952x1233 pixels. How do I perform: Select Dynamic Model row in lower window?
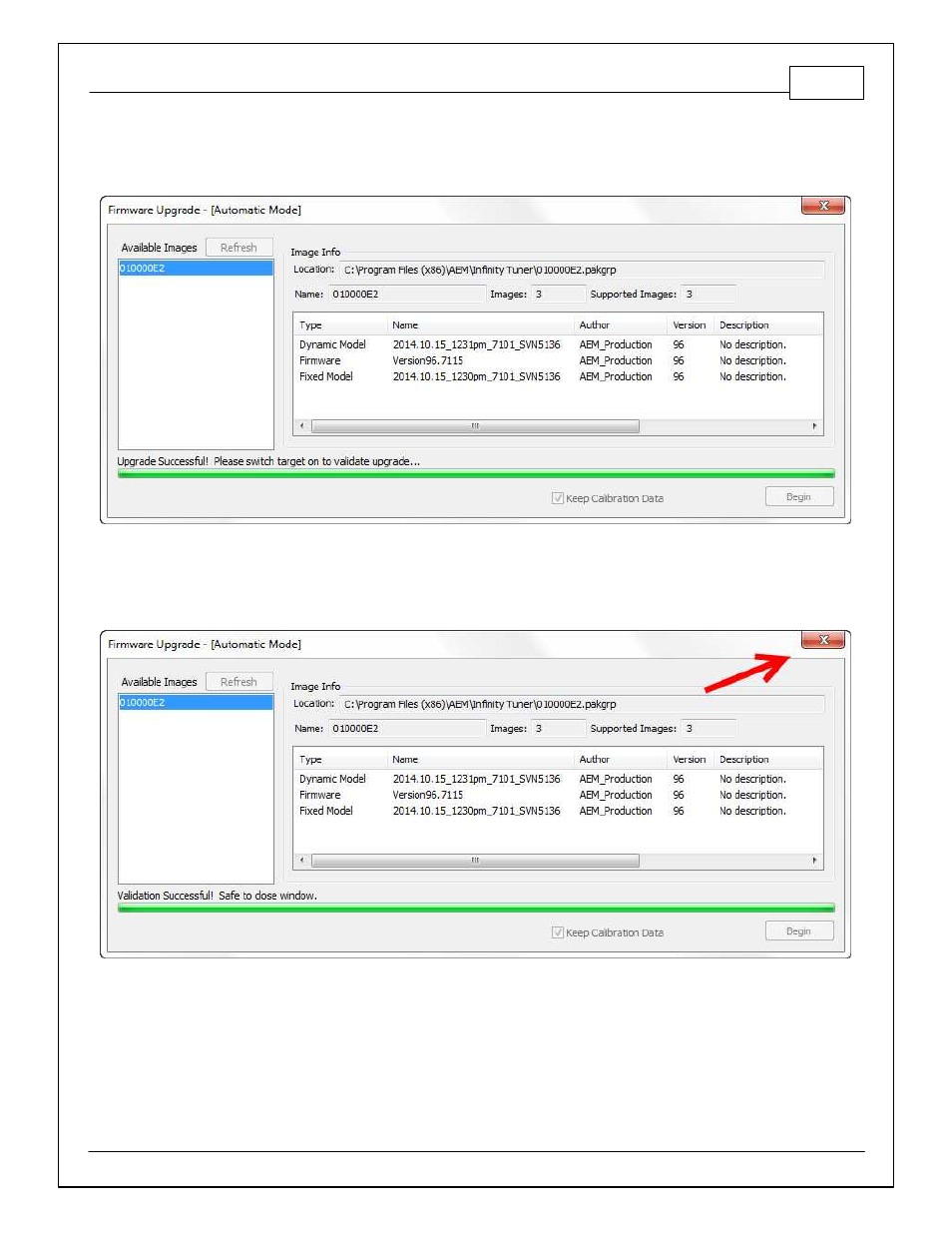click(558, 780)
